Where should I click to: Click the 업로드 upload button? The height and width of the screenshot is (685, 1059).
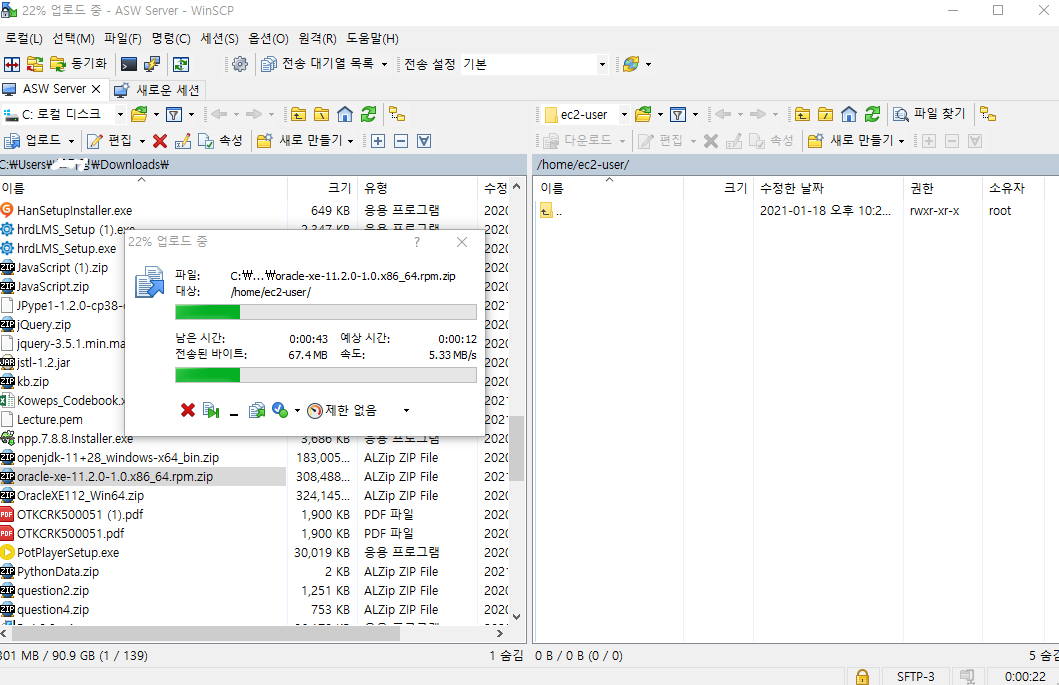tap(34, 141)
